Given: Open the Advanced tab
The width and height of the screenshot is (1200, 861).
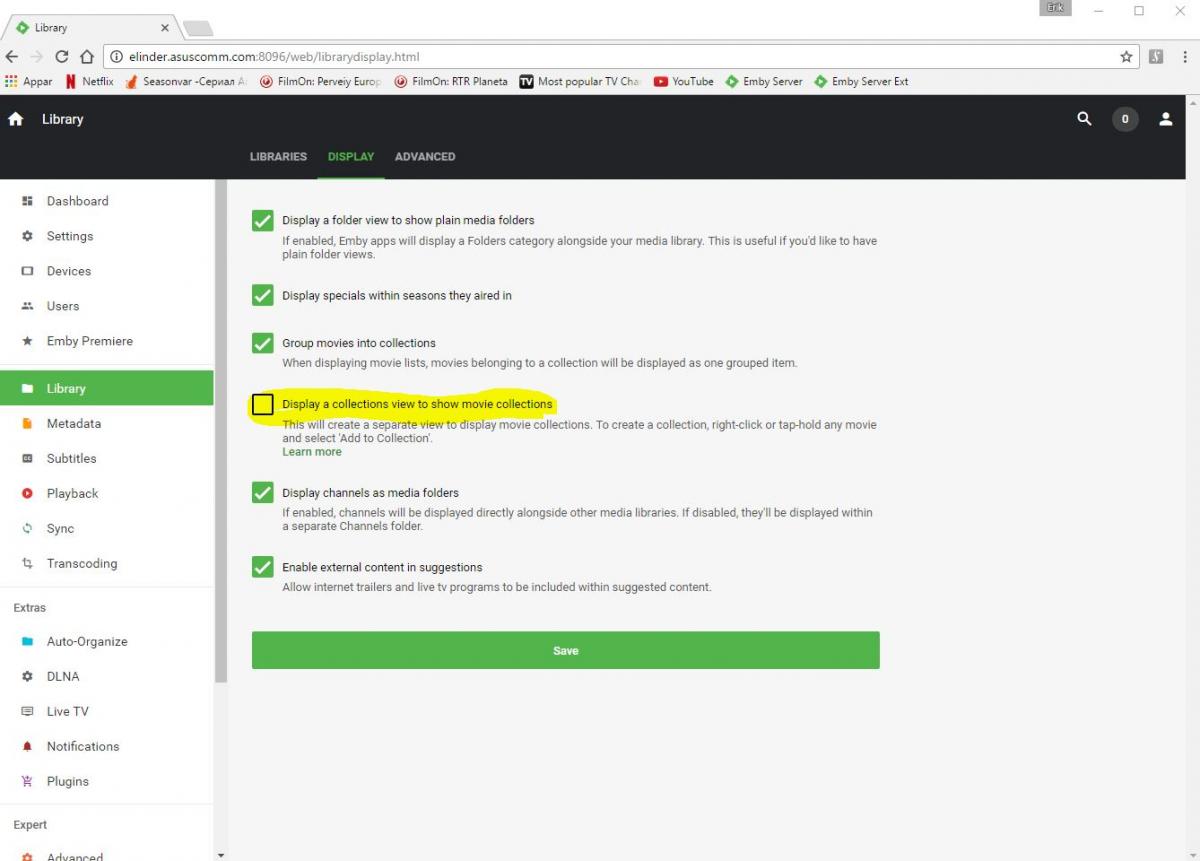Looking at the screenshot, I should coord(425,157).
